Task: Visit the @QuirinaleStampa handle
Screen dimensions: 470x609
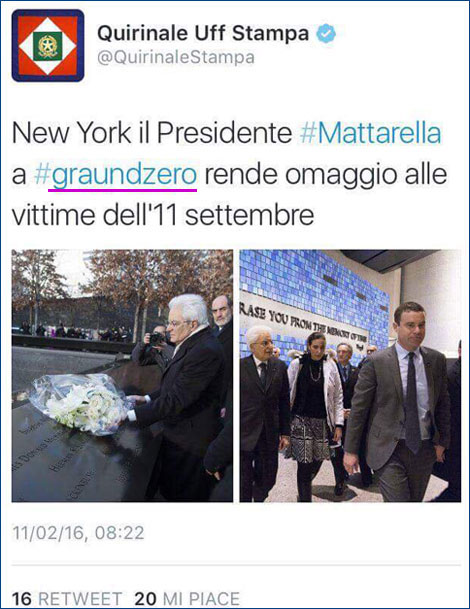Action: coord(176,57)
